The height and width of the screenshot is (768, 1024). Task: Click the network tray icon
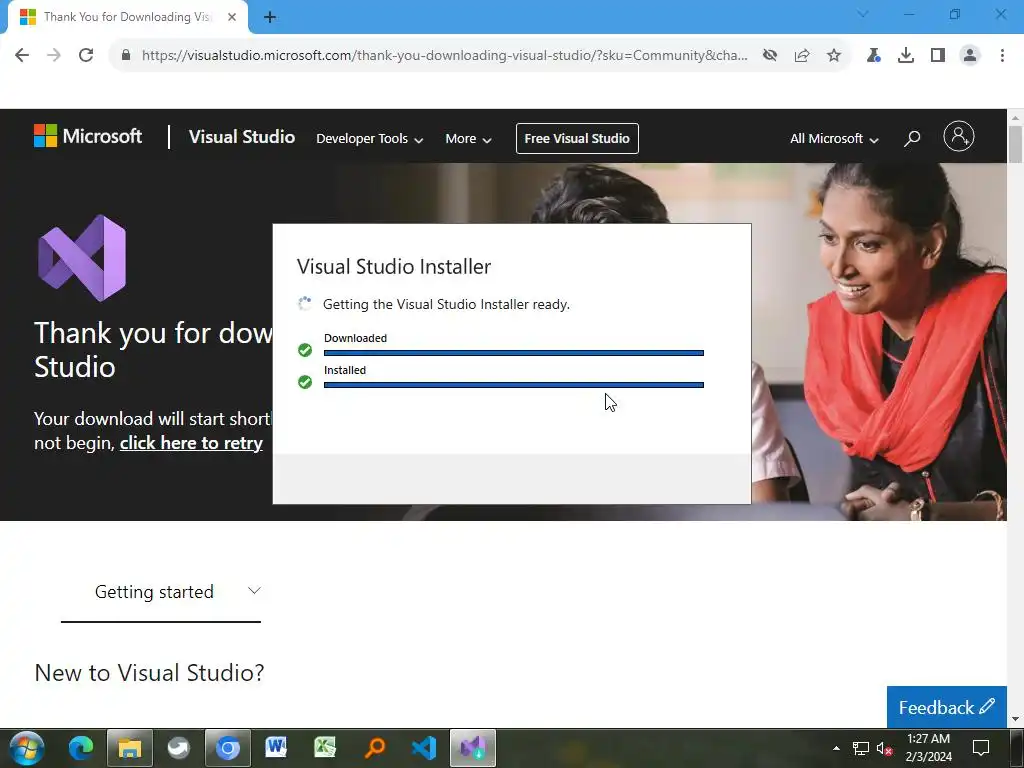[861, 748]
